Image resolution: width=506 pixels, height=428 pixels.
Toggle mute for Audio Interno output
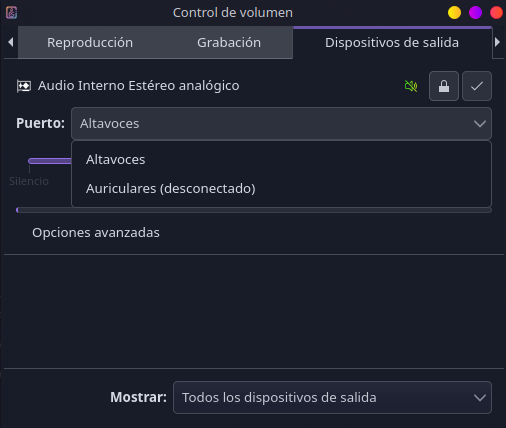point(411,86)
